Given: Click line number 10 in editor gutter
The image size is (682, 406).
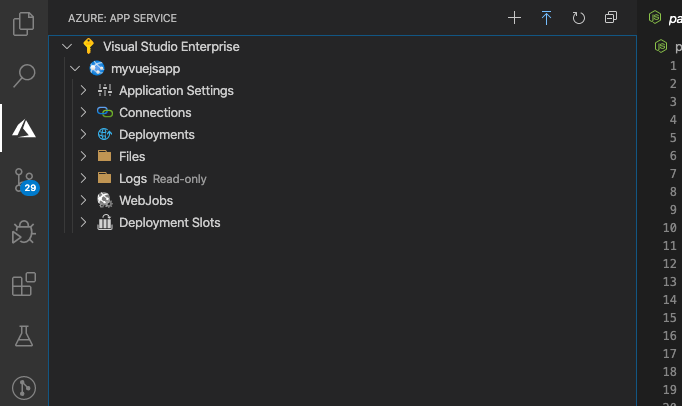Looking at the screenshot, I should pyautogui.click(x=669, y=228).
